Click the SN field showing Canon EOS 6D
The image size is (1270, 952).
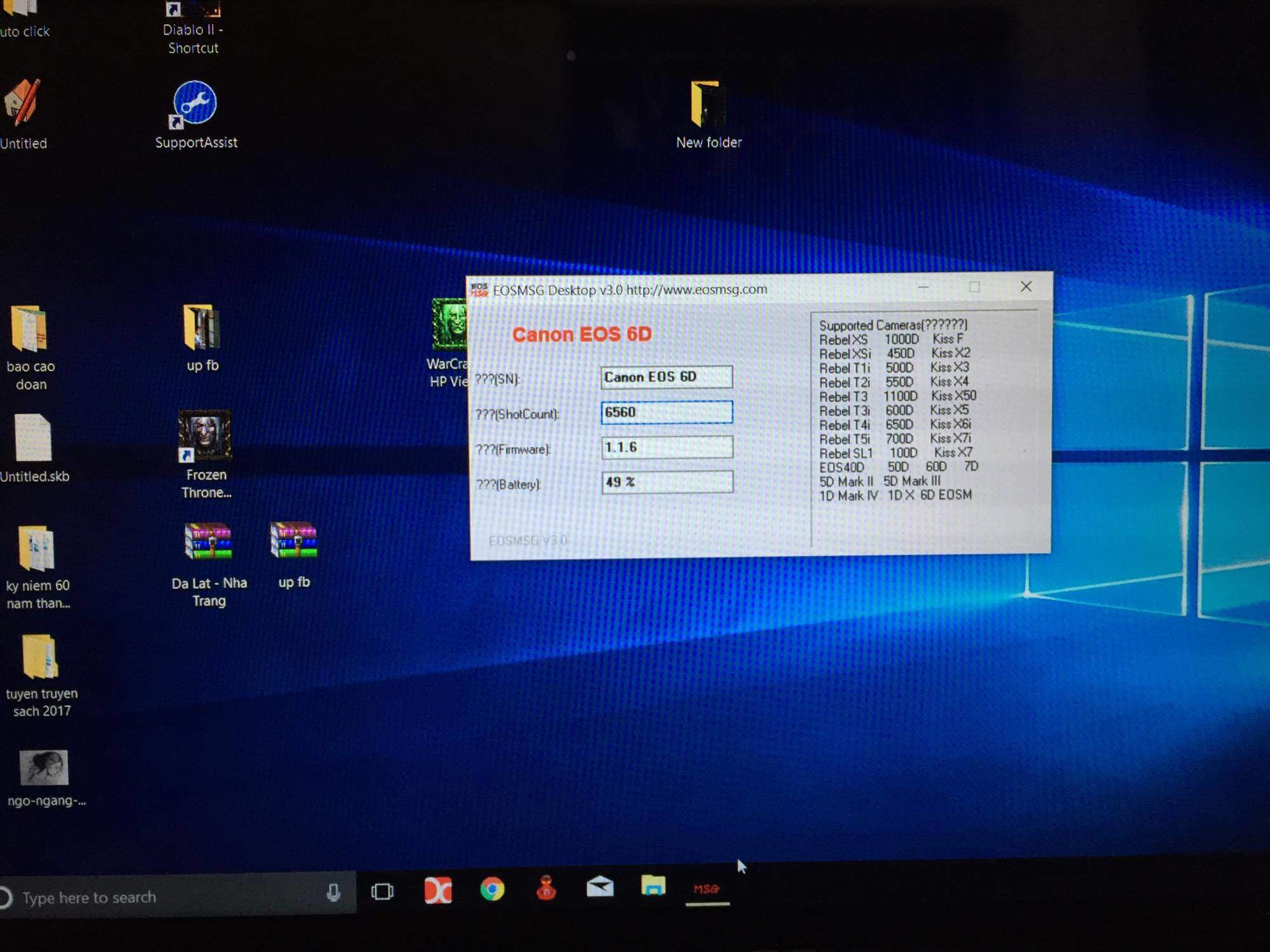666,377
